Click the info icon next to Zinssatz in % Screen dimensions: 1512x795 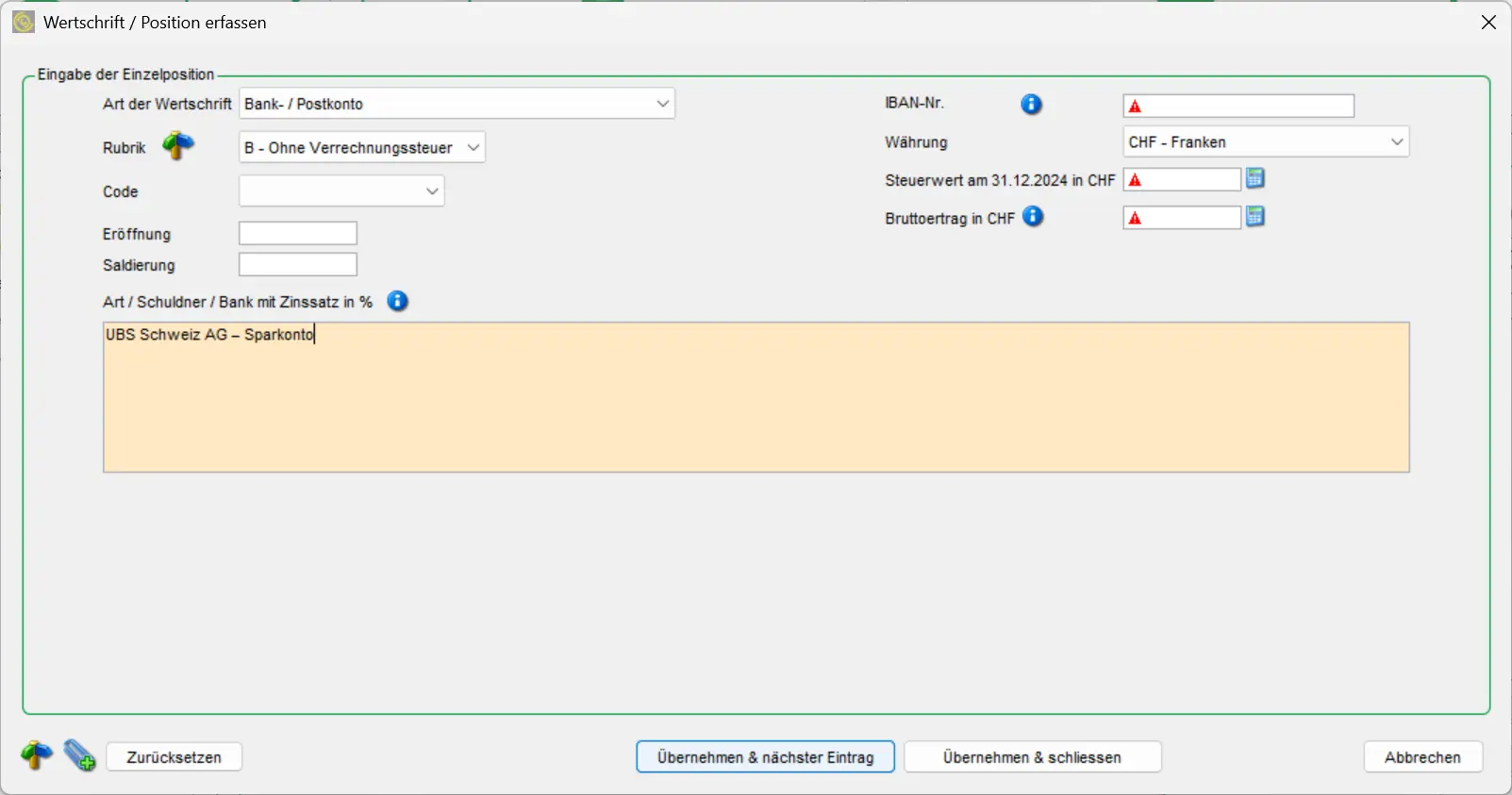[x=398, y=302]
